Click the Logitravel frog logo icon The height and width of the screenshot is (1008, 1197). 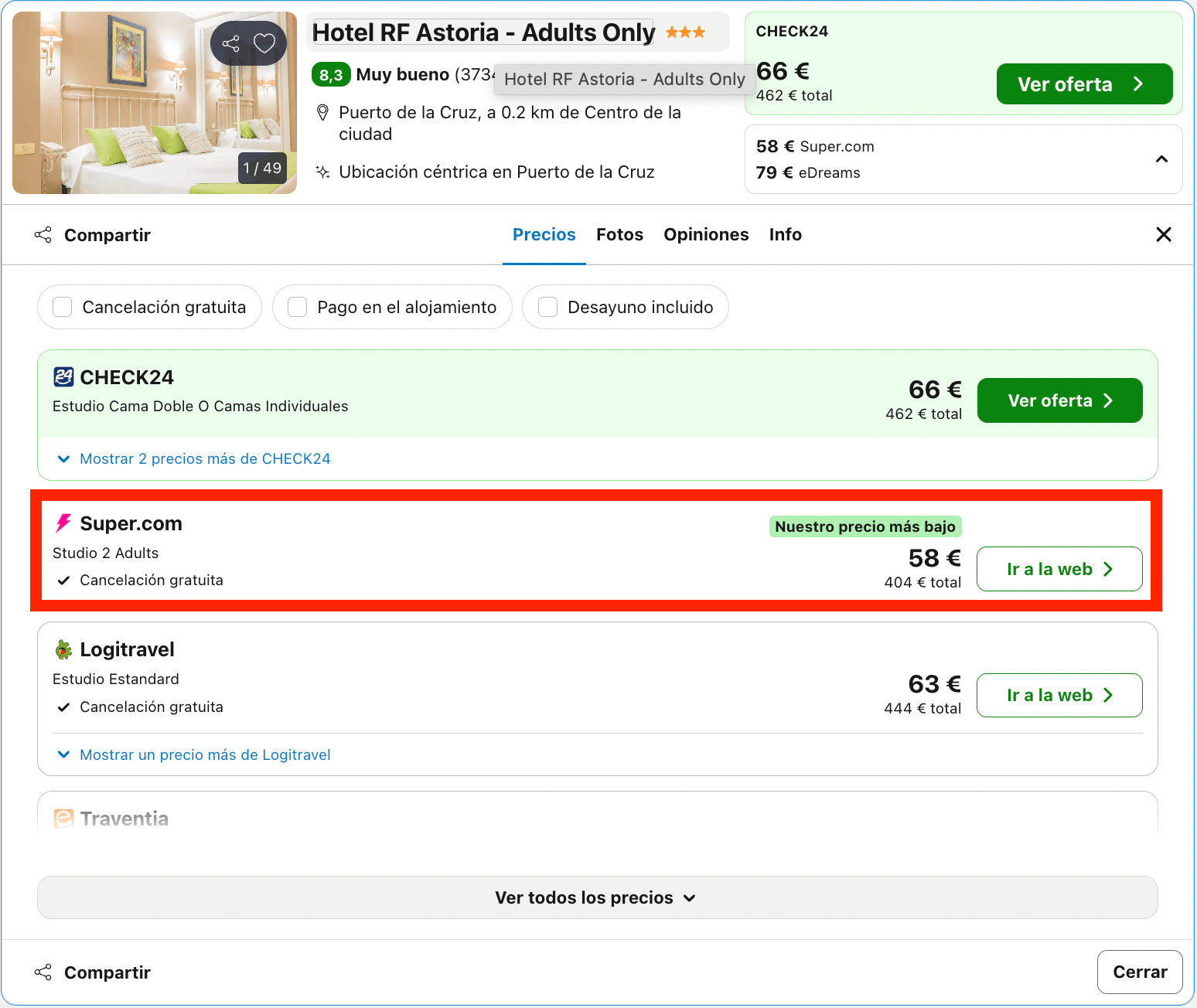pyautogui.click(x=63, y=649)
